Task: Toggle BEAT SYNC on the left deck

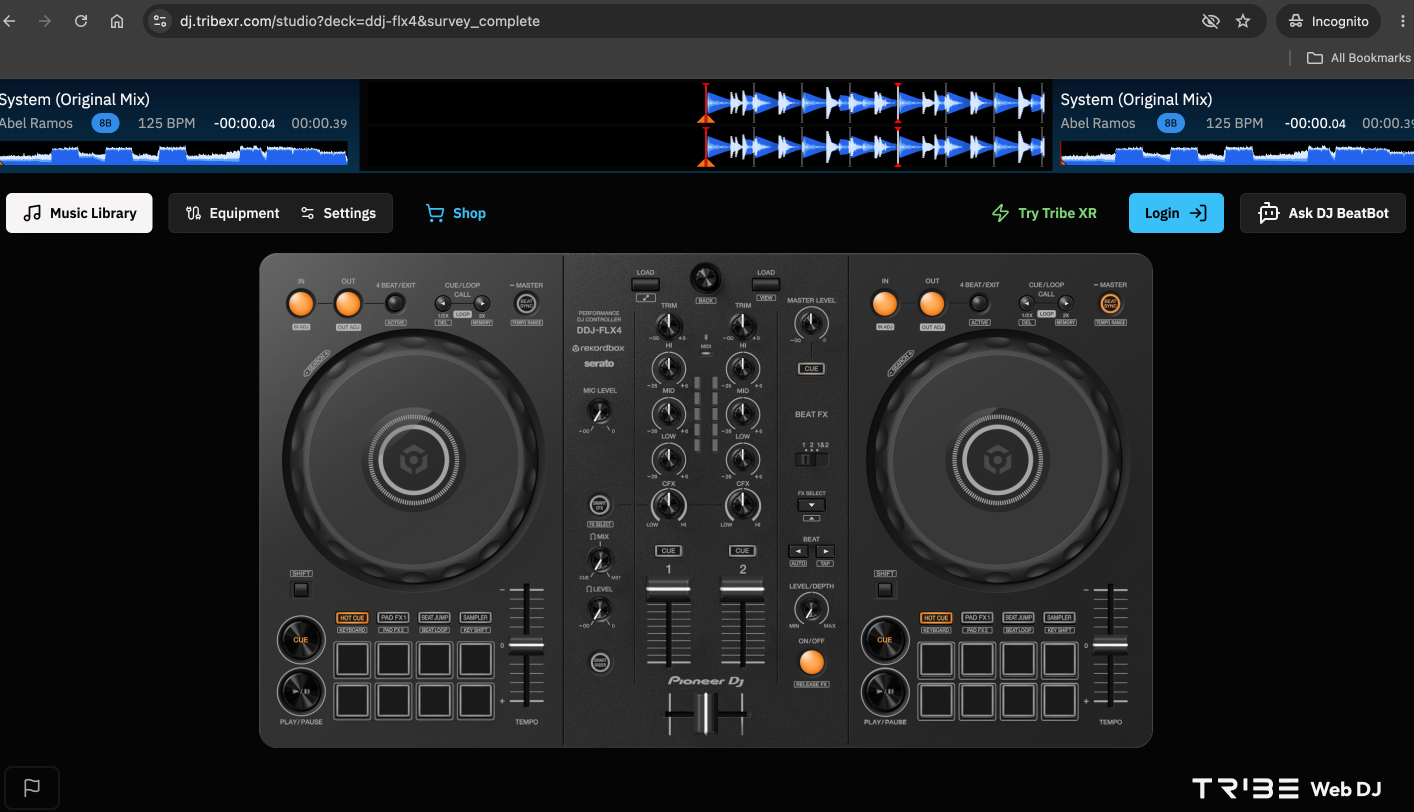Action: 526,303
